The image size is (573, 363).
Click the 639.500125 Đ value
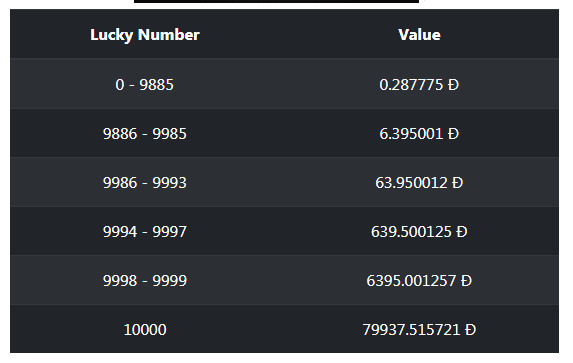(419, 231)
